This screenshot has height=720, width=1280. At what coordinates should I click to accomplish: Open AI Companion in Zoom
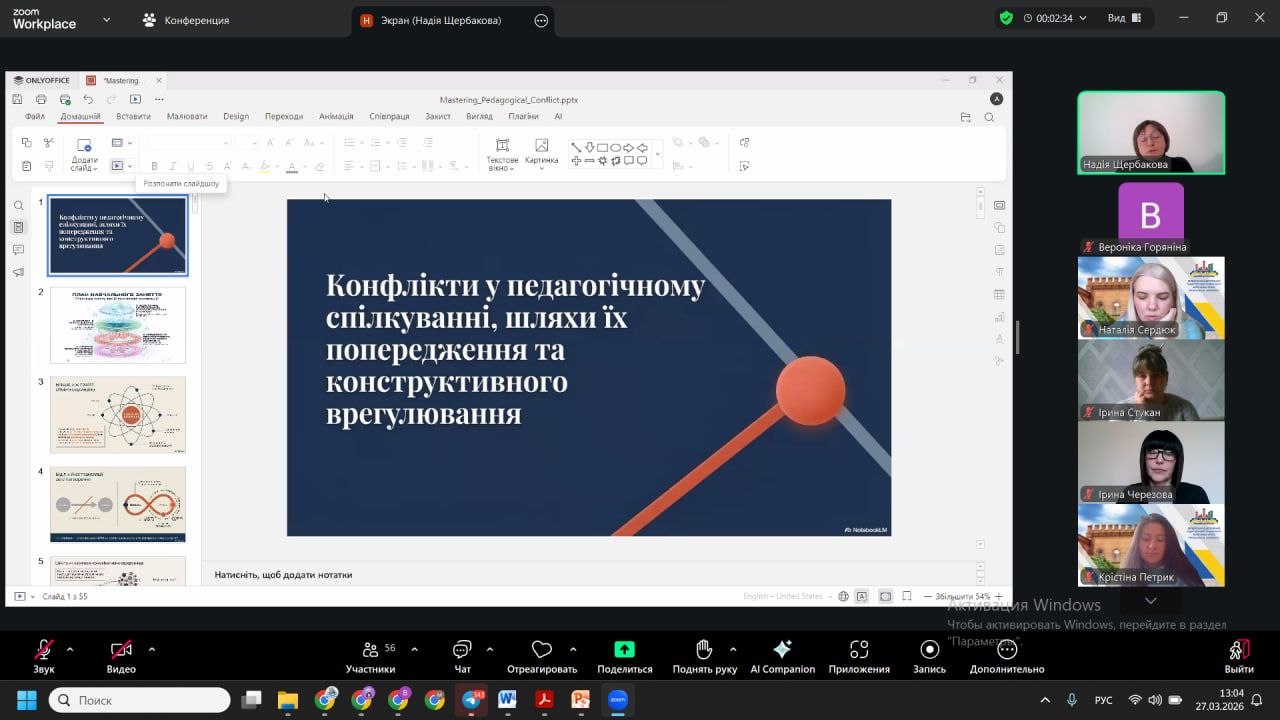tap(782, 656)
